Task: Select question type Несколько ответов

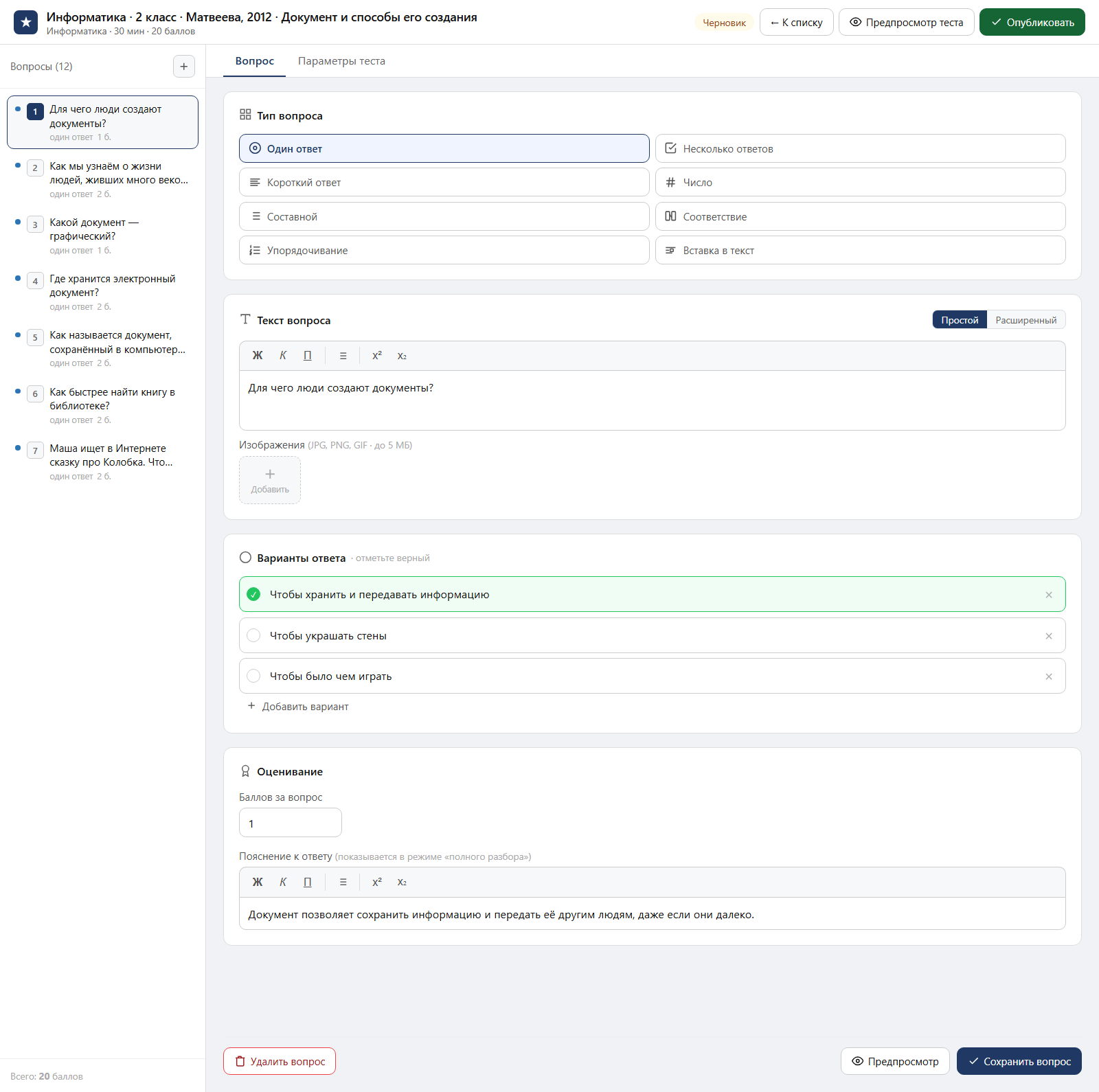Action: pos(860,148)
